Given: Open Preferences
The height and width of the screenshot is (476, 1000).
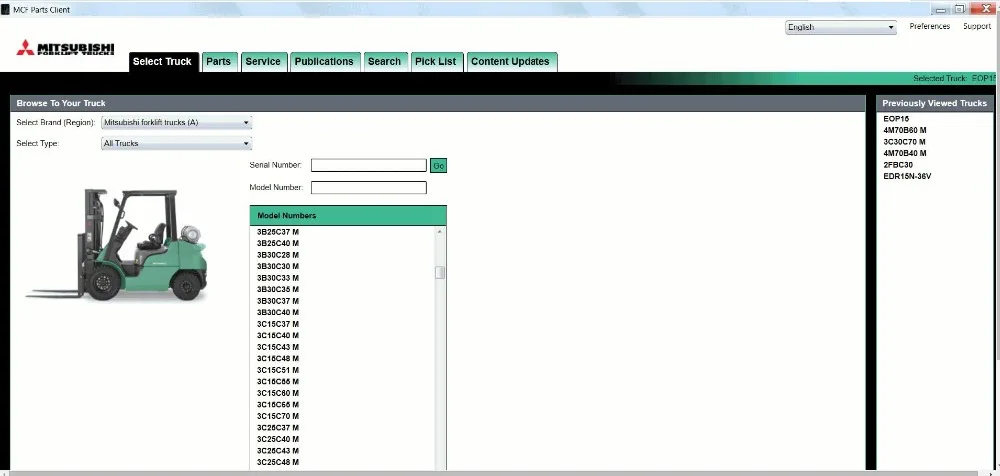Looking at the screenshot, I should pos(929,26).
